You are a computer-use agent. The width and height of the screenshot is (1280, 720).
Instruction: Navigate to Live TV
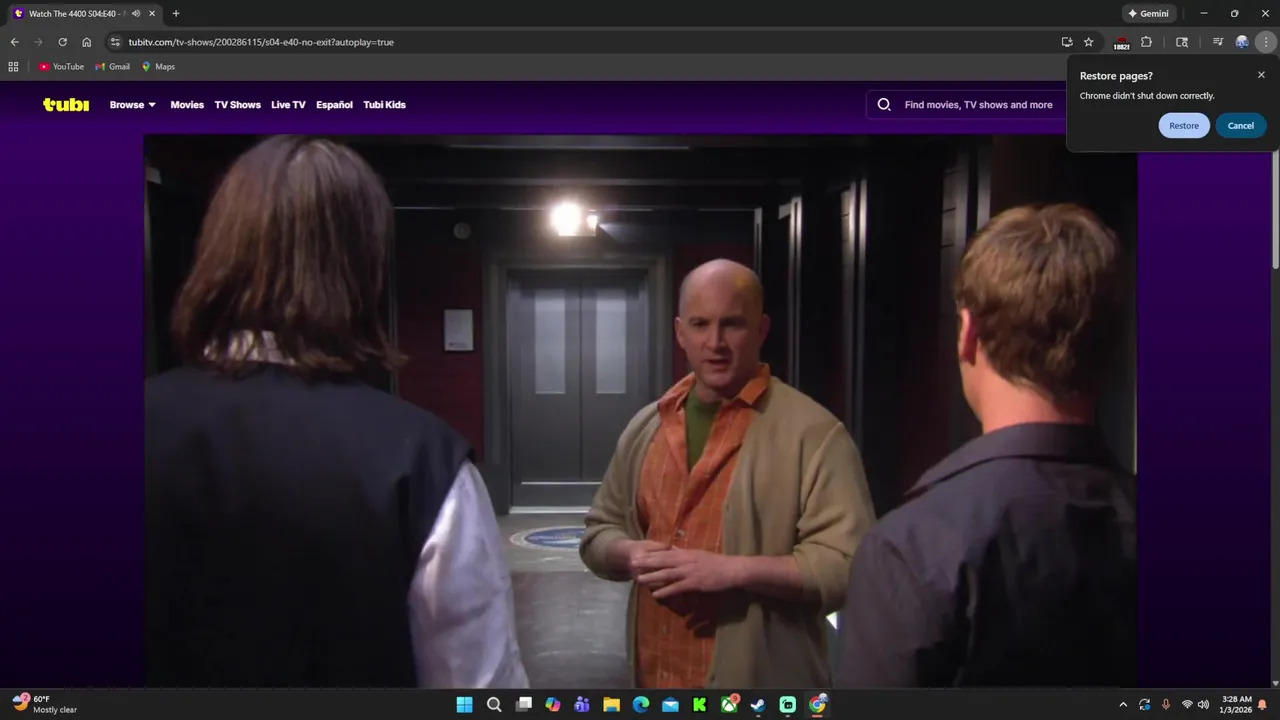288,104
